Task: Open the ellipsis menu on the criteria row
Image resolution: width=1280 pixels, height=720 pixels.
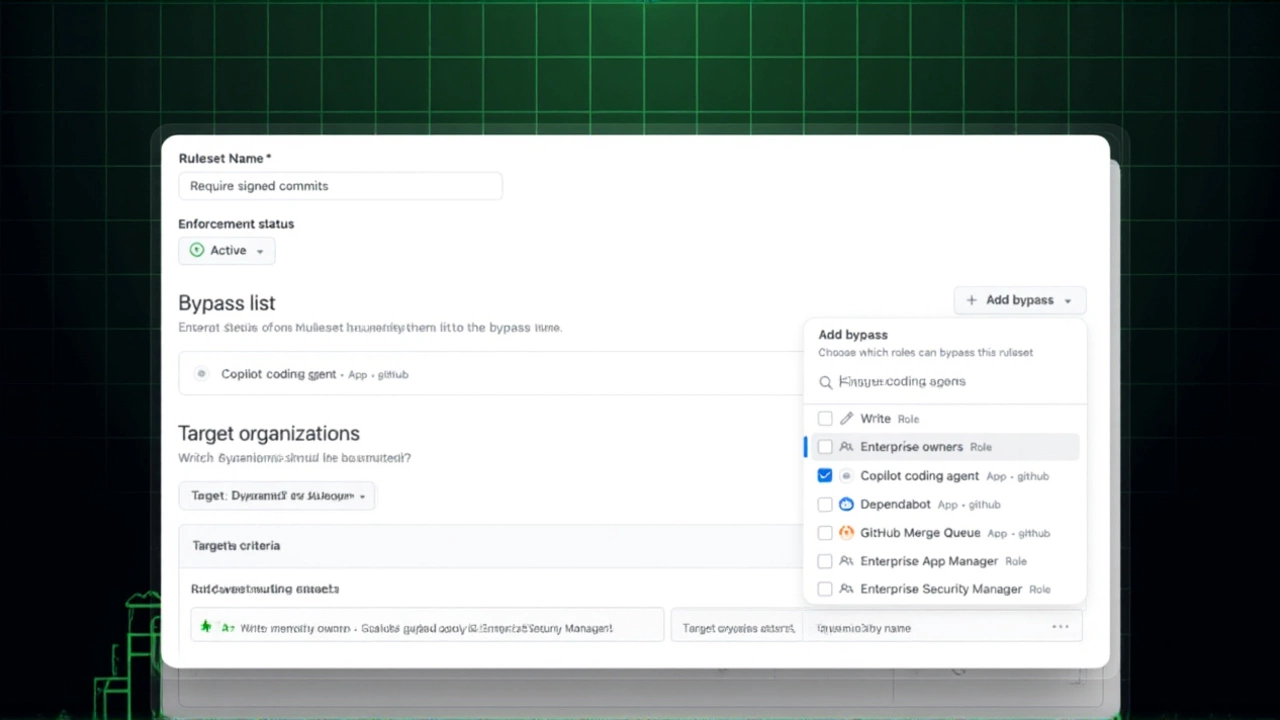Action: [1060, 627]
